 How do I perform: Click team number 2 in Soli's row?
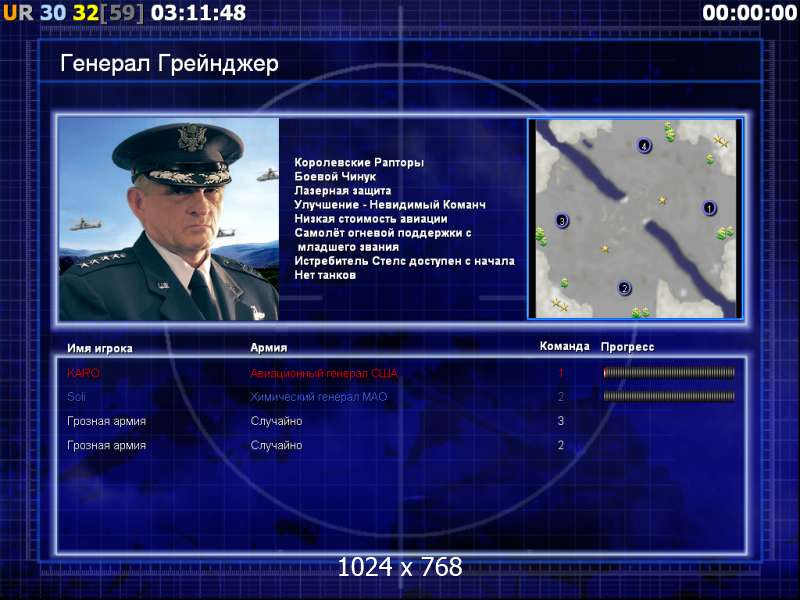(x=561, y=396)
